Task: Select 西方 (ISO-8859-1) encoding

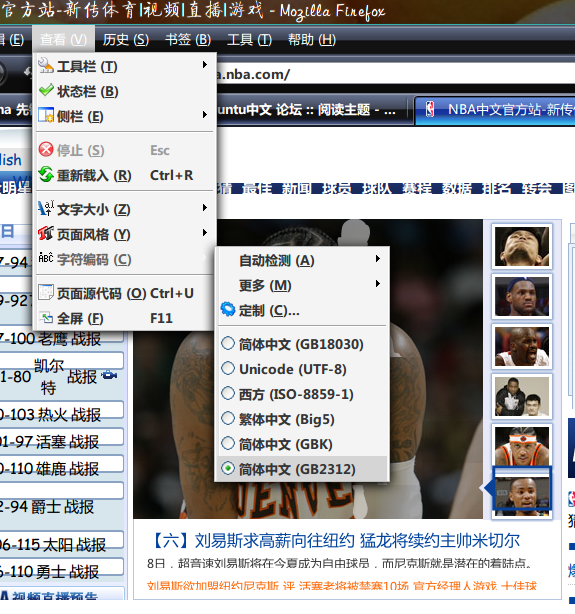Action: tap(302, 394)
